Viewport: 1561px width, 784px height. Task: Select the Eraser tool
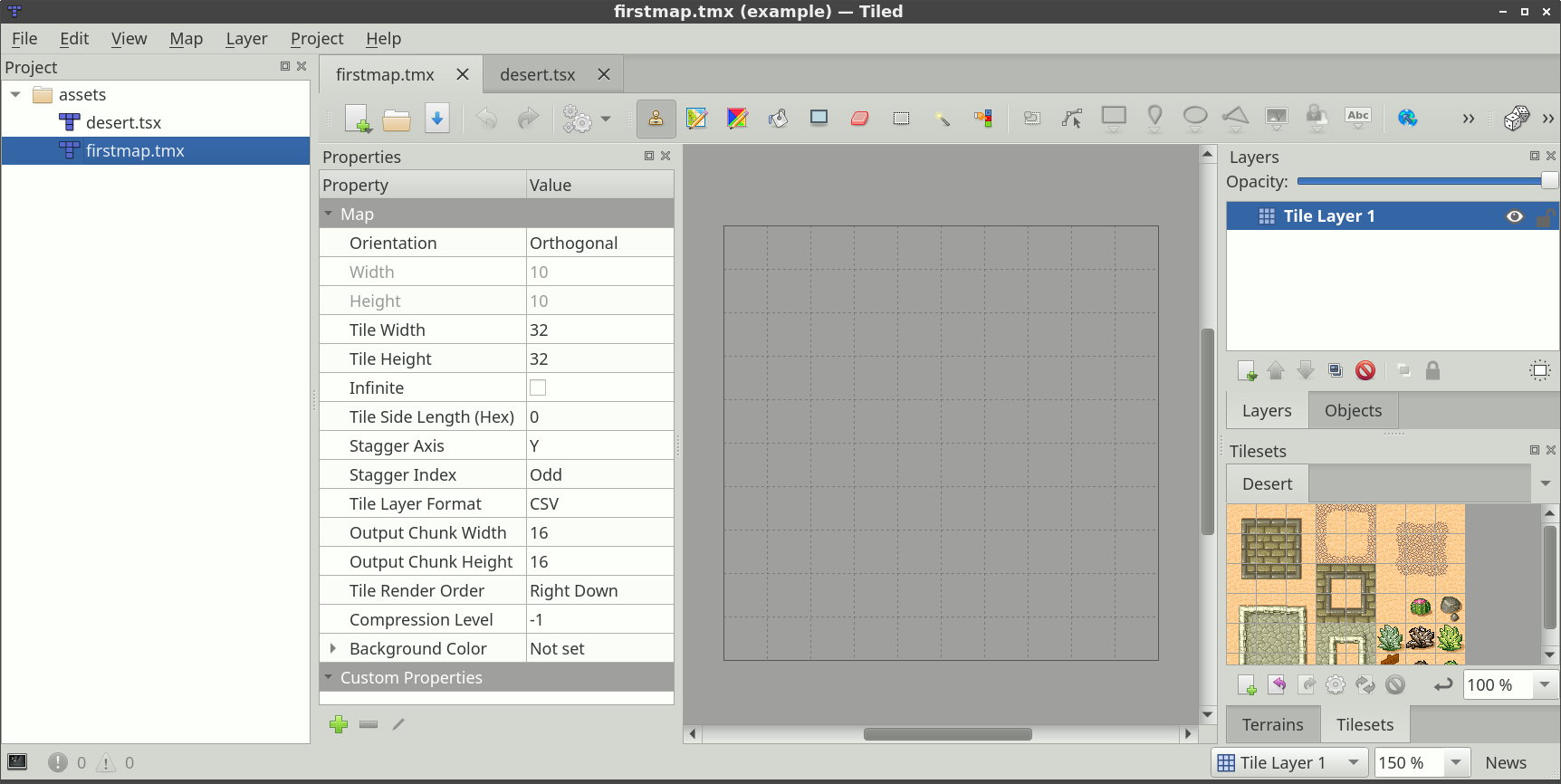tap(860, 119)
